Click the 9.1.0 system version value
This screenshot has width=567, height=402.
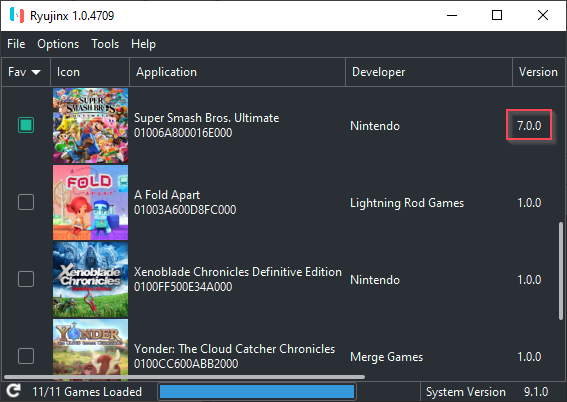[x=536, y=392]
